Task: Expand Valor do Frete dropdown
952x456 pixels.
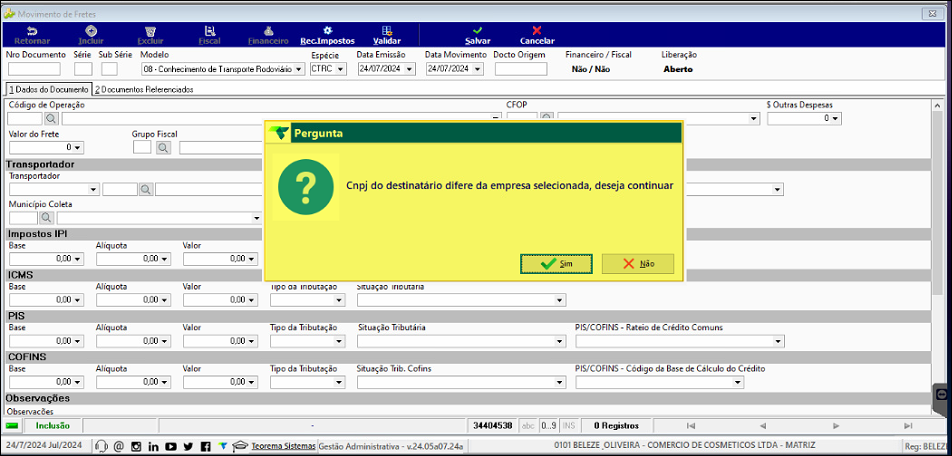Action: (78, 148)
